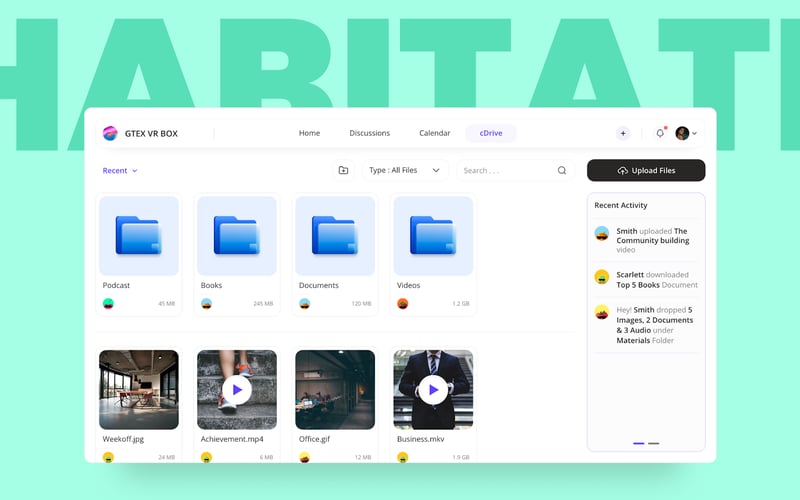The height and width of the screenshot is (500, 800).
Task: Click 'The Community building' activity text
Action: coord(653,236)
